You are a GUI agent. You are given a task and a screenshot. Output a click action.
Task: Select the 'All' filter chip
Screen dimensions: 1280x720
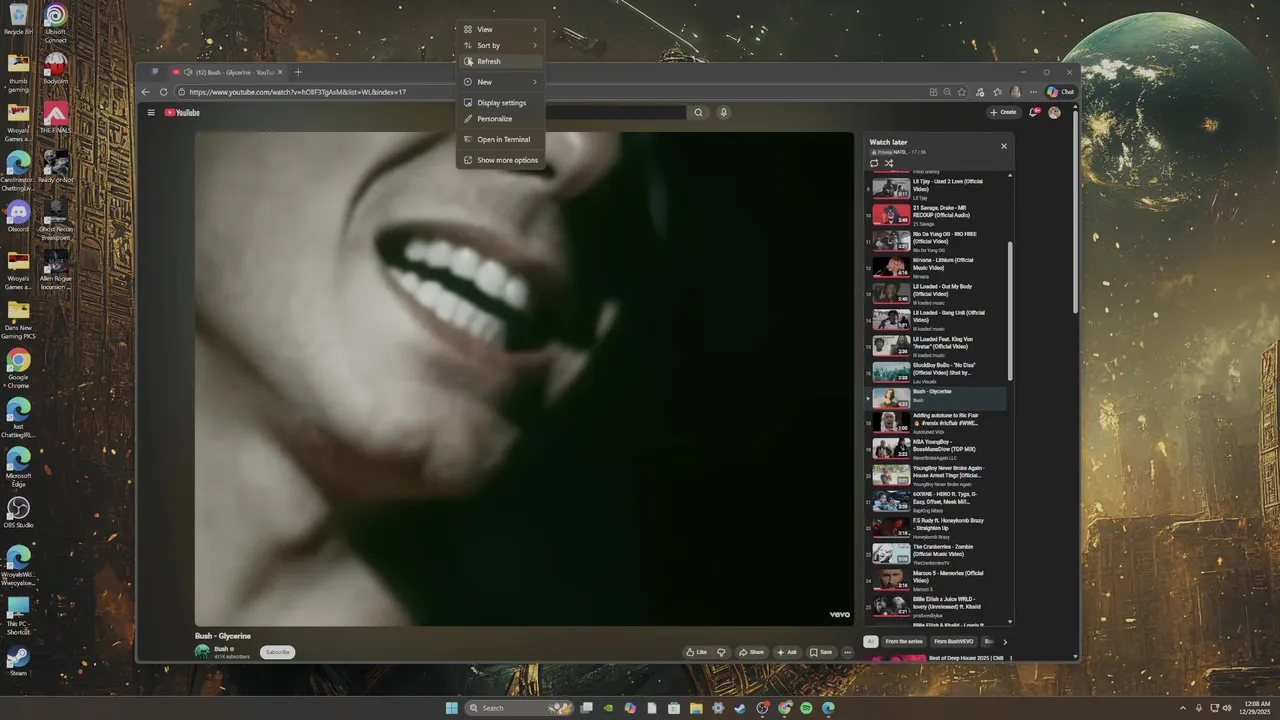click(871, 641)
